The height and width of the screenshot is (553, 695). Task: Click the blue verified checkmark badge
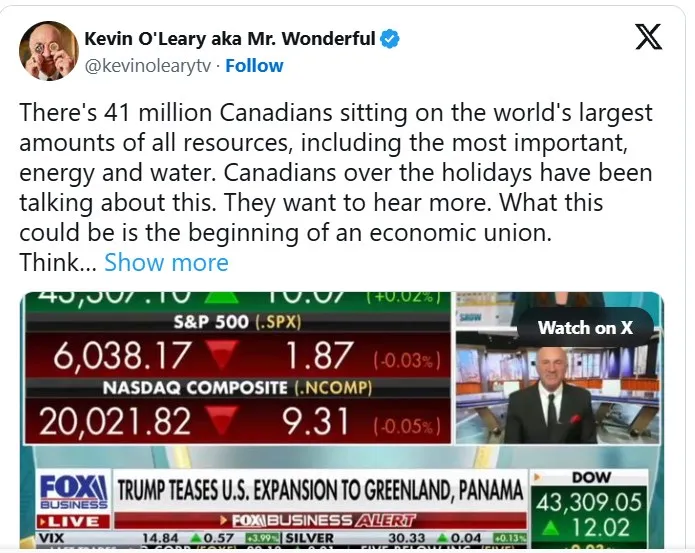[391, 40]
